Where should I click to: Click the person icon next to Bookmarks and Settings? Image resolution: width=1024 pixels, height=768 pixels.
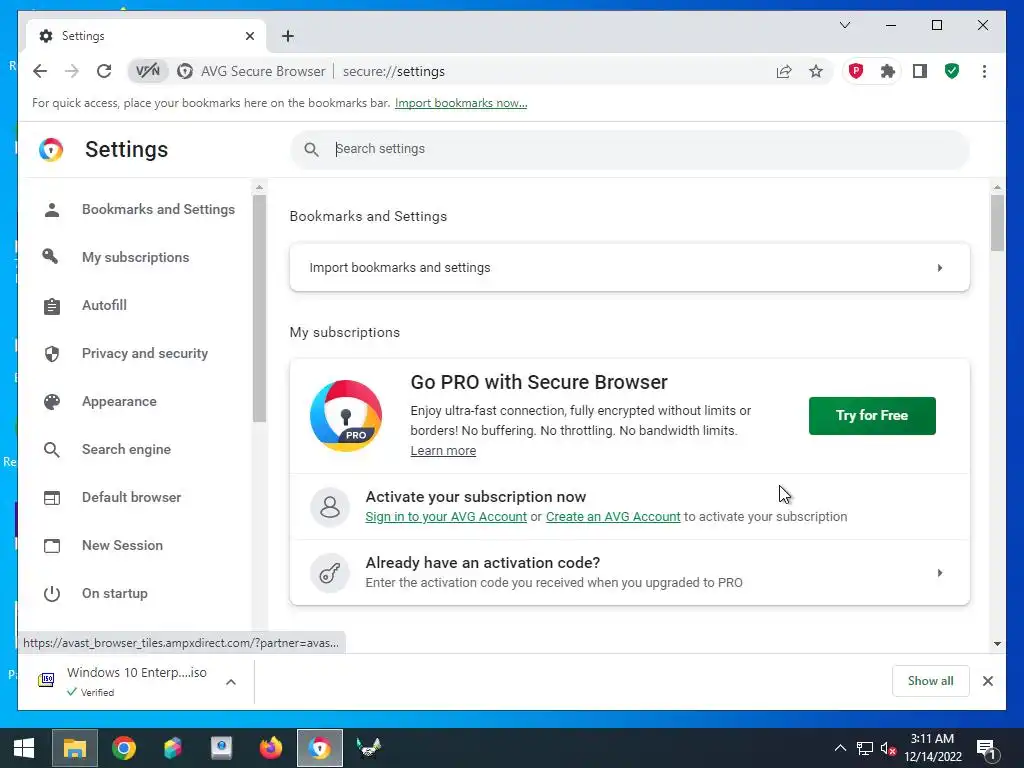pyautogui.click(x=52, y=210)
